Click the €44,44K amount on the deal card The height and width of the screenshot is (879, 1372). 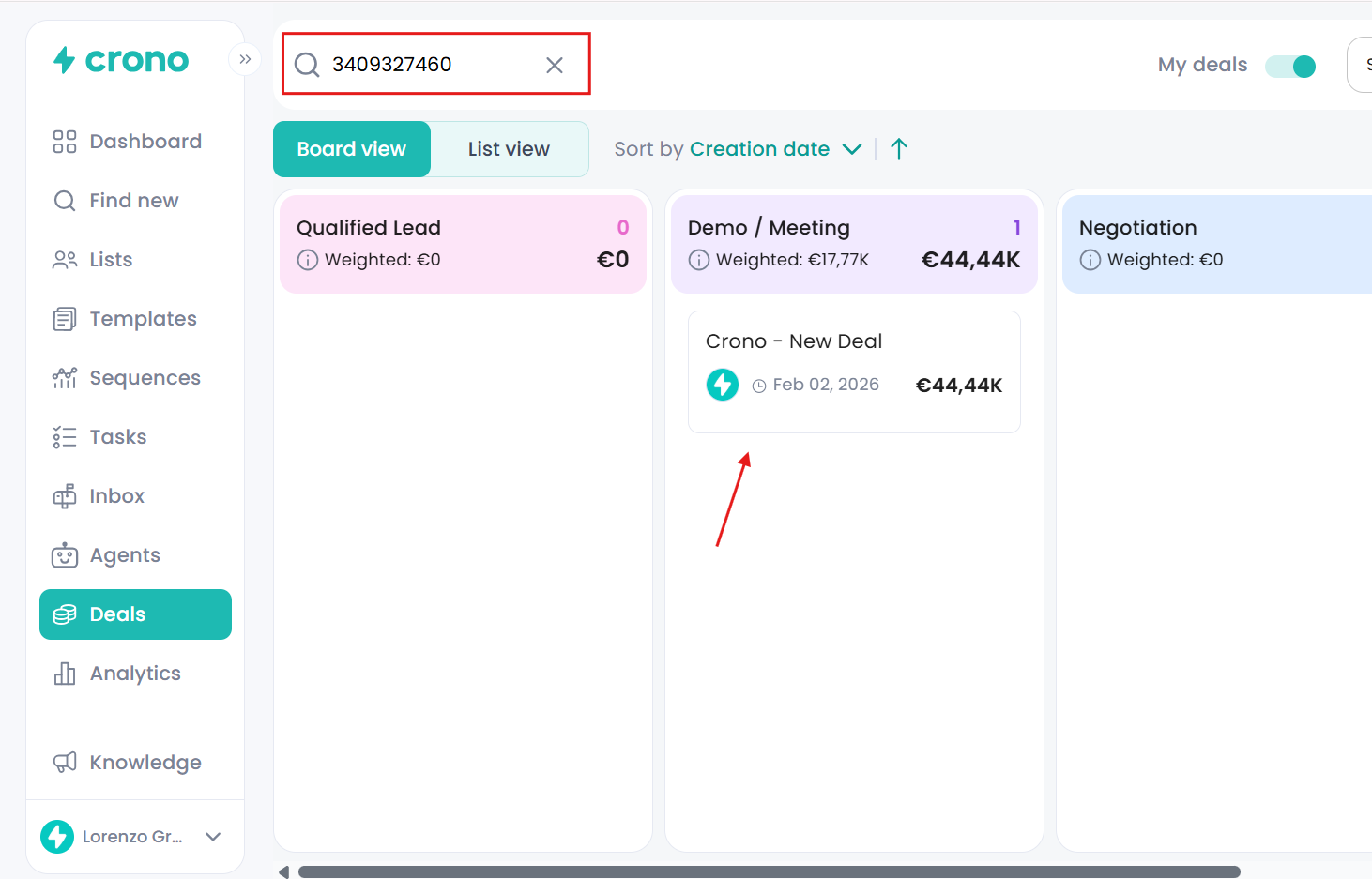(x=959, y=386)
